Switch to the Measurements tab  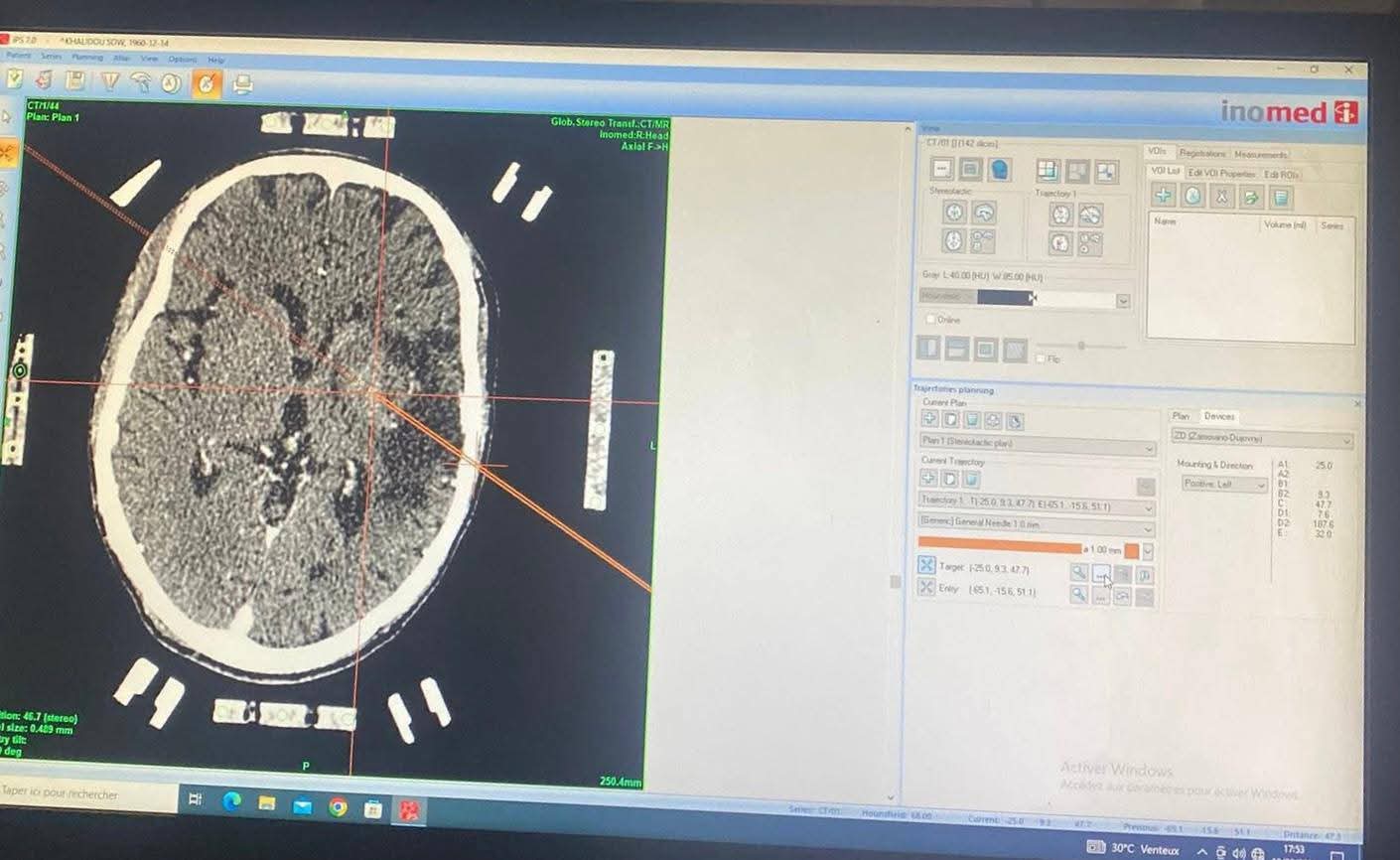coord(1260,154)
